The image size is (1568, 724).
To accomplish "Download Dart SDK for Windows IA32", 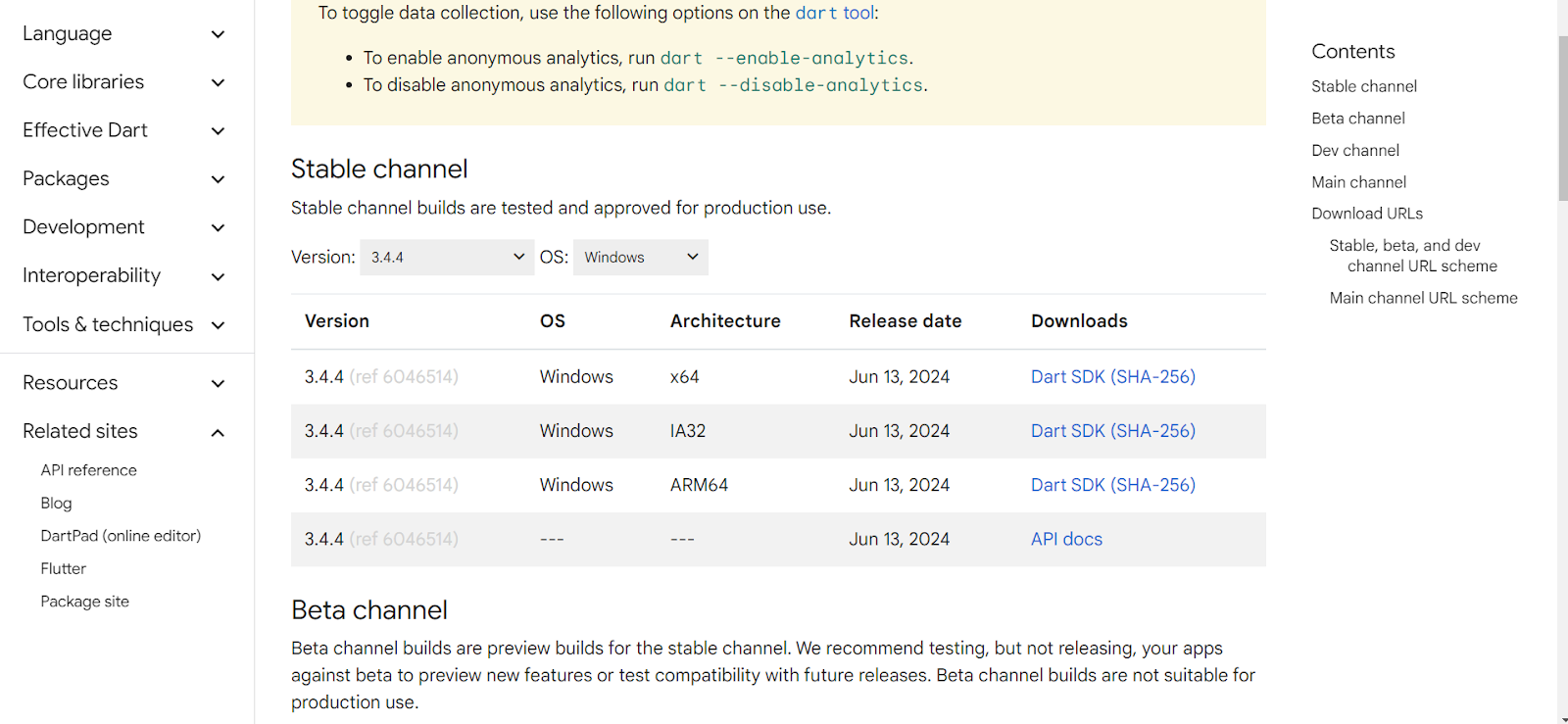I will (1067, 431).
